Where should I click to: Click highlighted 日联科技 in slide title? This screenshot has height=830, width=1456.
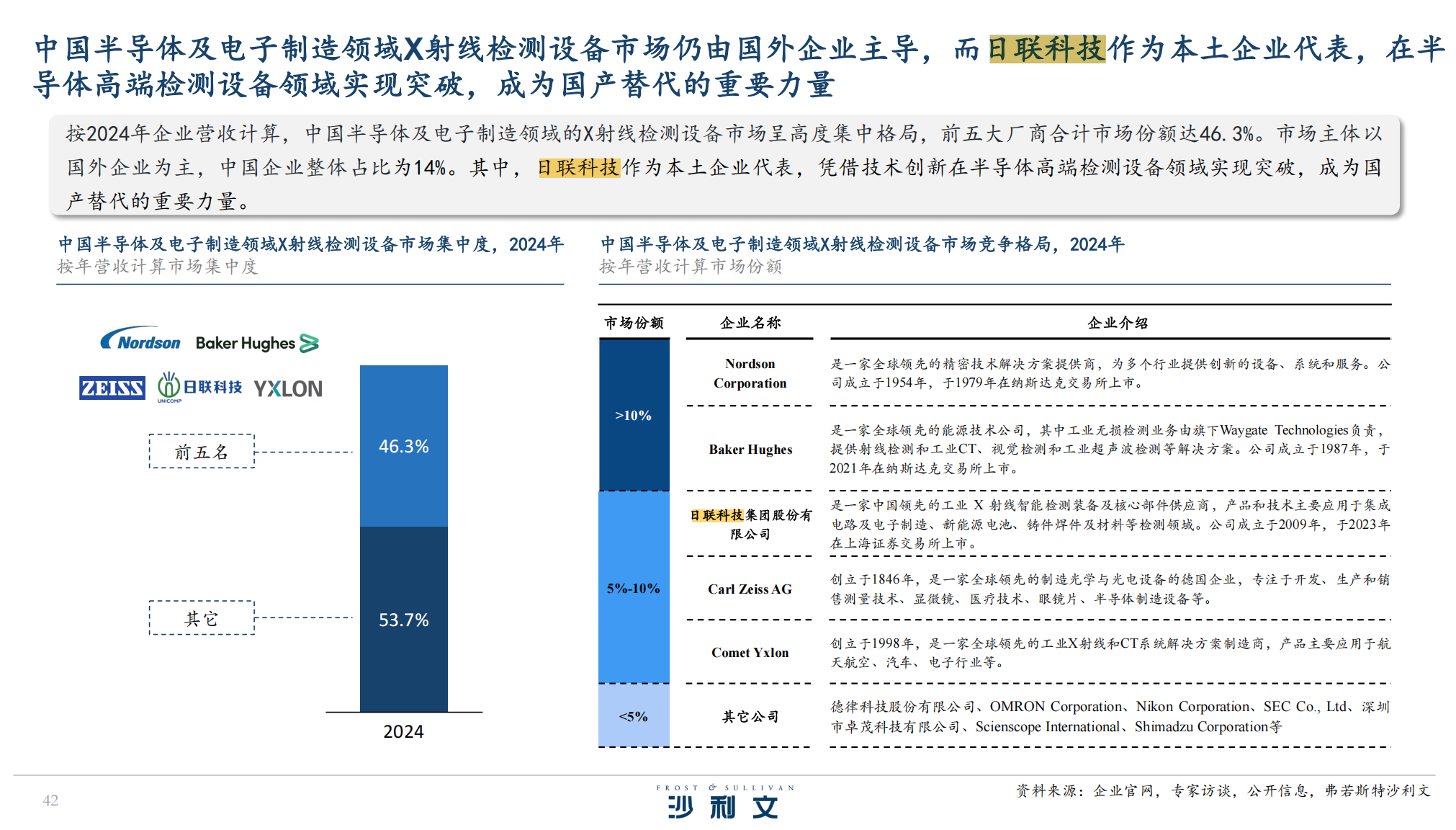pos(1048,49)
